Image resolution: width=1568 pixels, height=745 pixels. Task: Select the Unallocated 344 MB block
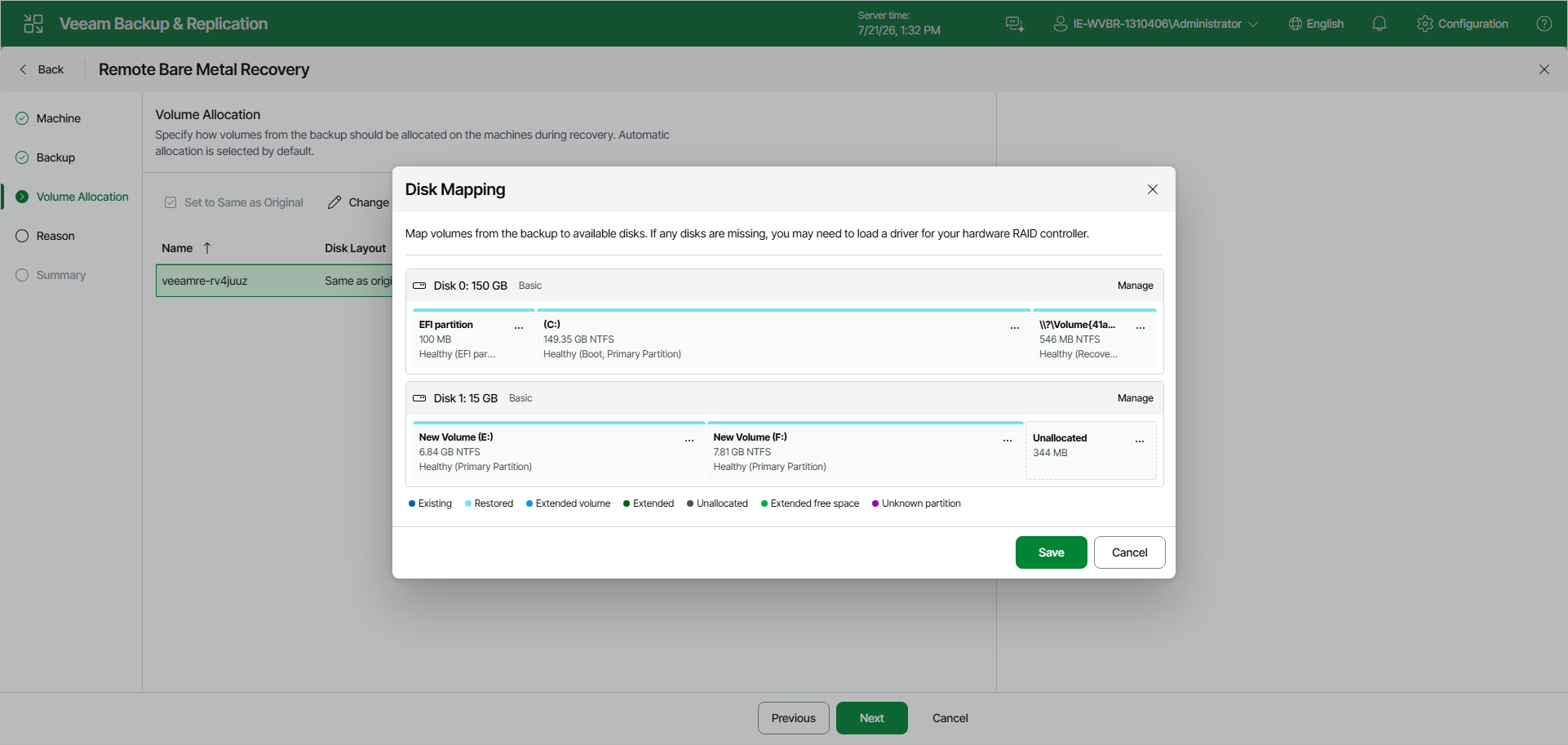pyautogui.click(x=1092, y=450)
